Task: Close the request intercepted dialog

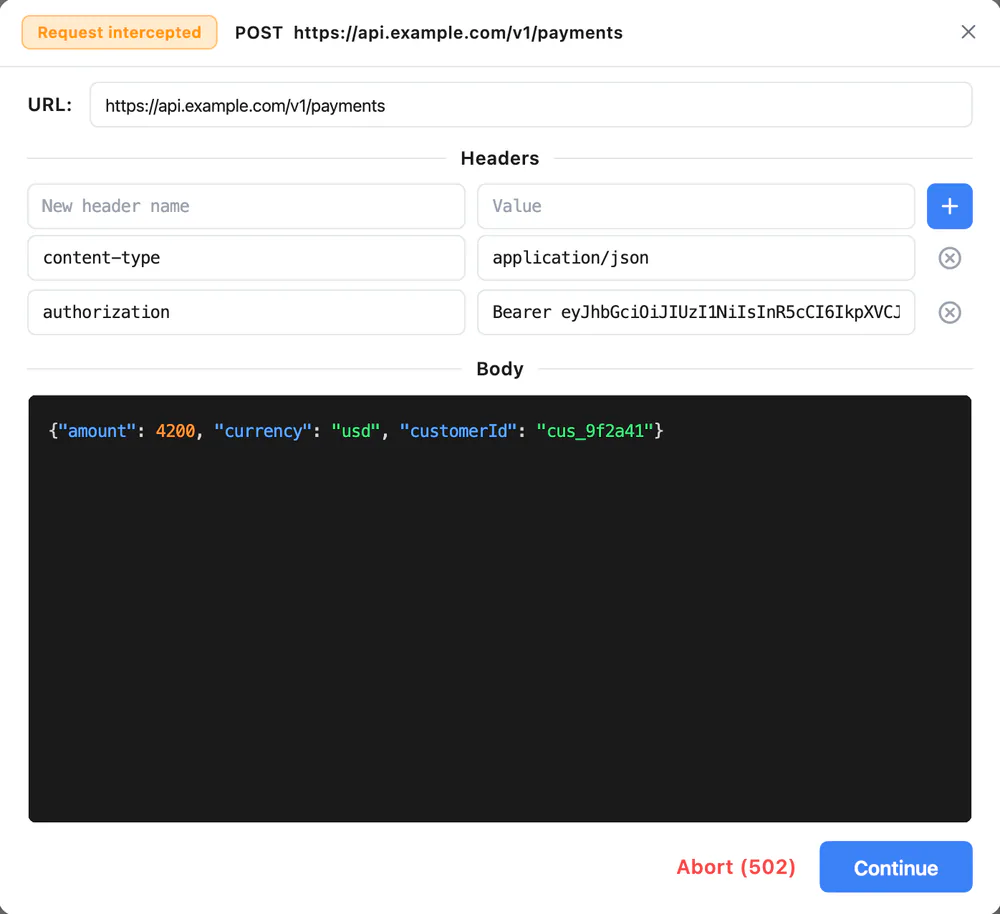Action: 967,32
